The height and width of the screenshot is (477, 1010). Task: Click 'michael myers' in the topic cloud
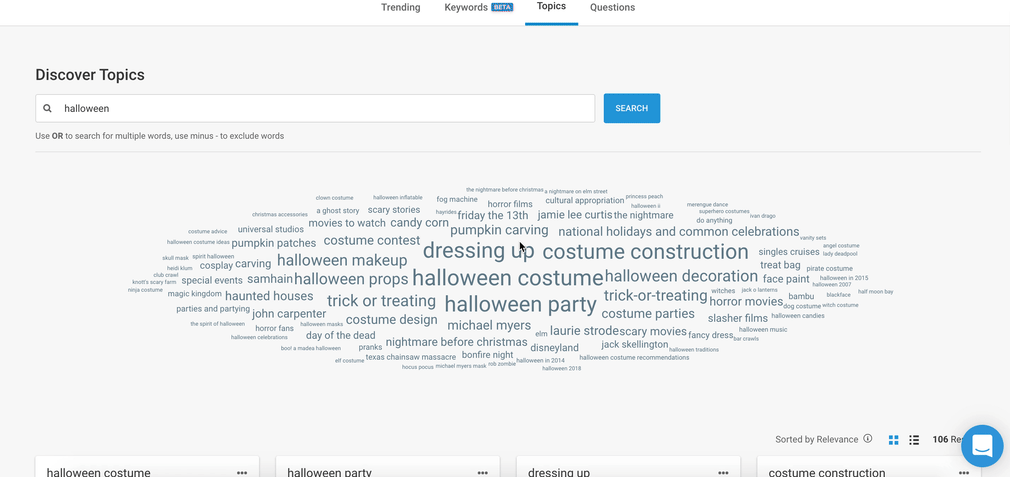pos(489,325)
